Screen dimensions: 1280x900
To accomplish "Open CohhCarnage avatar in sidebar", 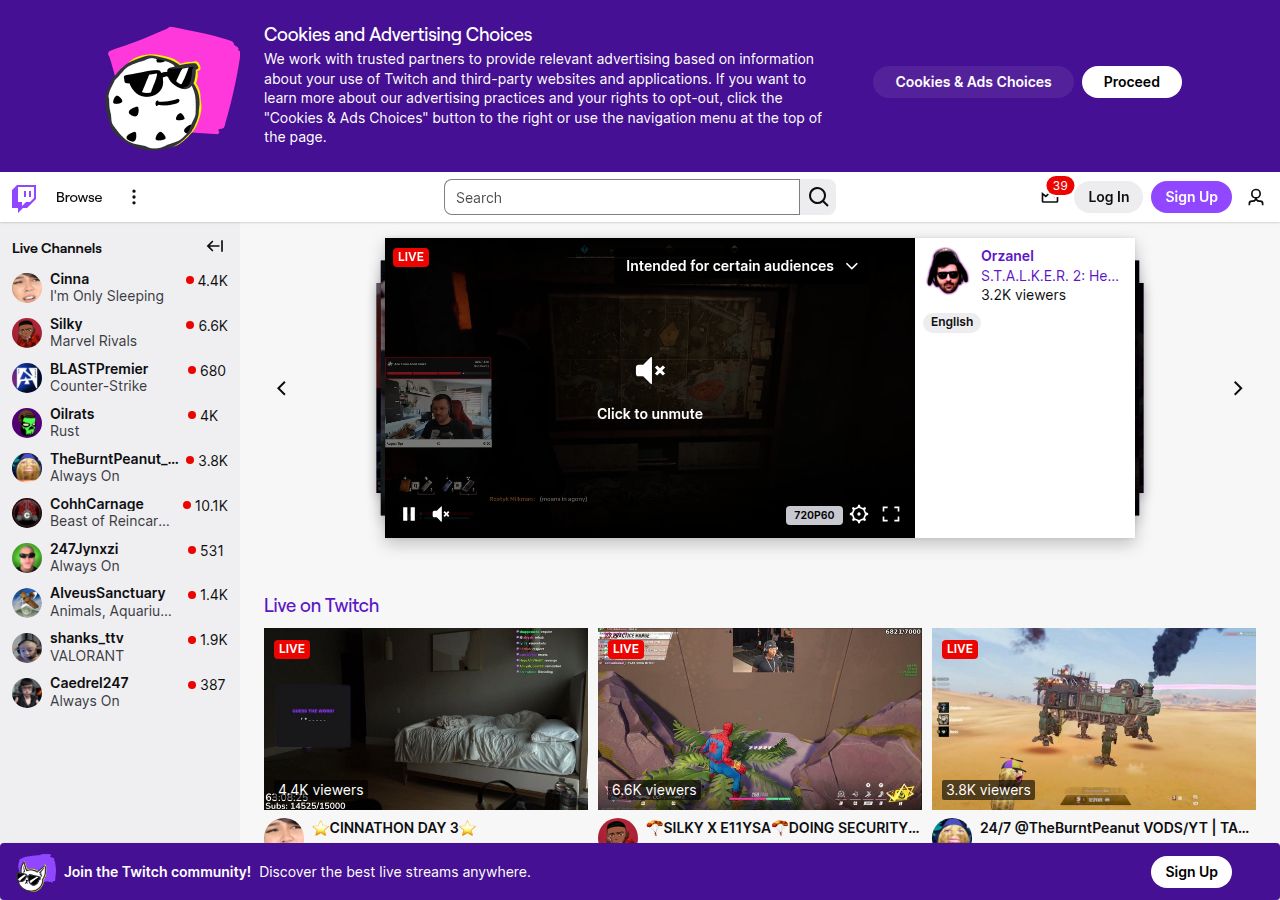I will (27, 513).
